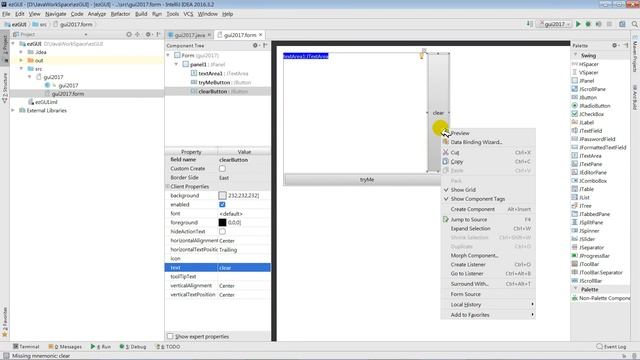640x360 pixels.
Task: Open the Event Log tool window
Action: [x=611, y=347]
